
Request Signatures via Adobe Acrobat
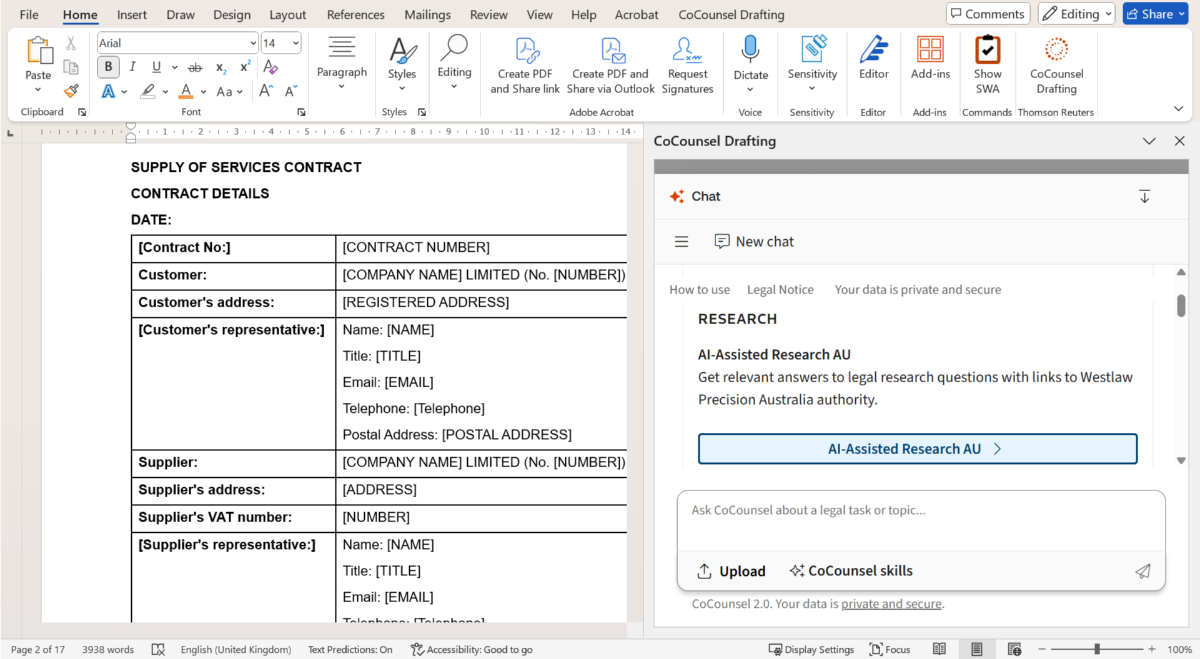[x=687, y=64]
